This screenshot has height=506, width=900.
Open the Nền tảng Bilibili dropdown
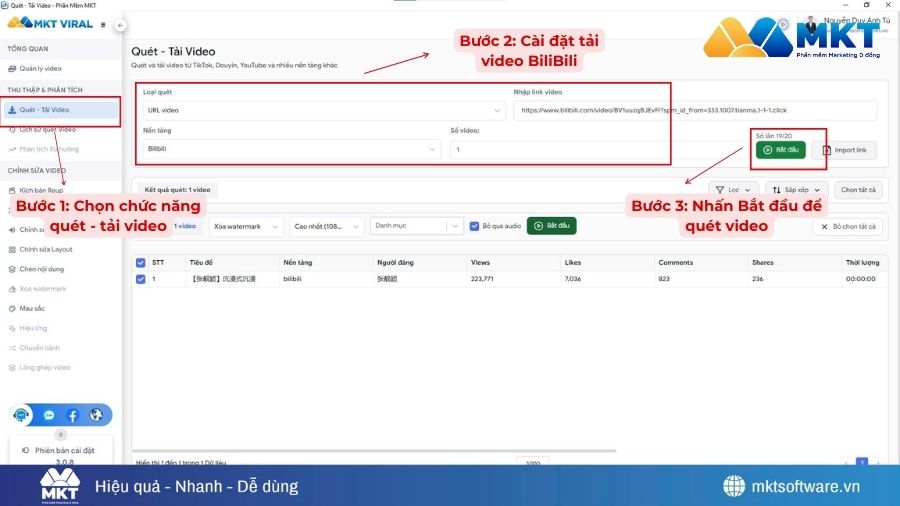(x=290, y=149)
